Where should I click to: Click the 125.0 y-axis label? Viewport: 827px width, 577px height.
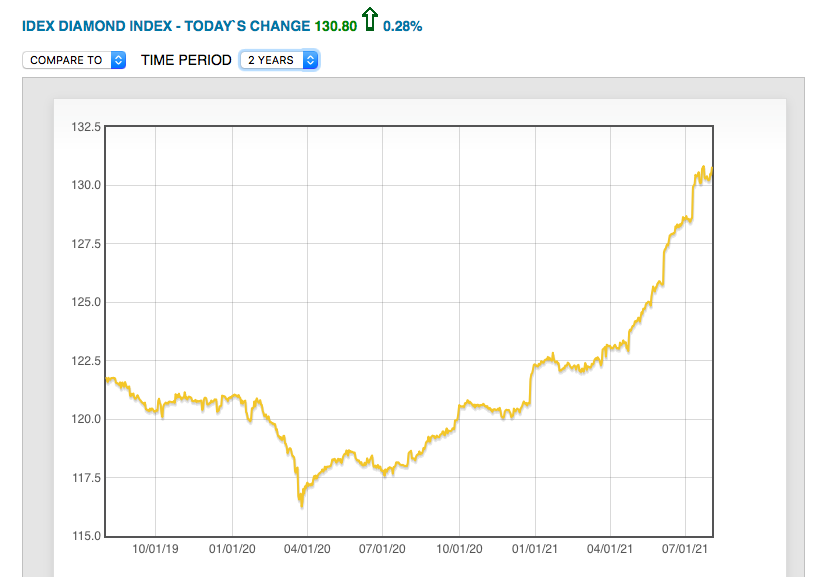pyautogui.click(x=84, y=302)
